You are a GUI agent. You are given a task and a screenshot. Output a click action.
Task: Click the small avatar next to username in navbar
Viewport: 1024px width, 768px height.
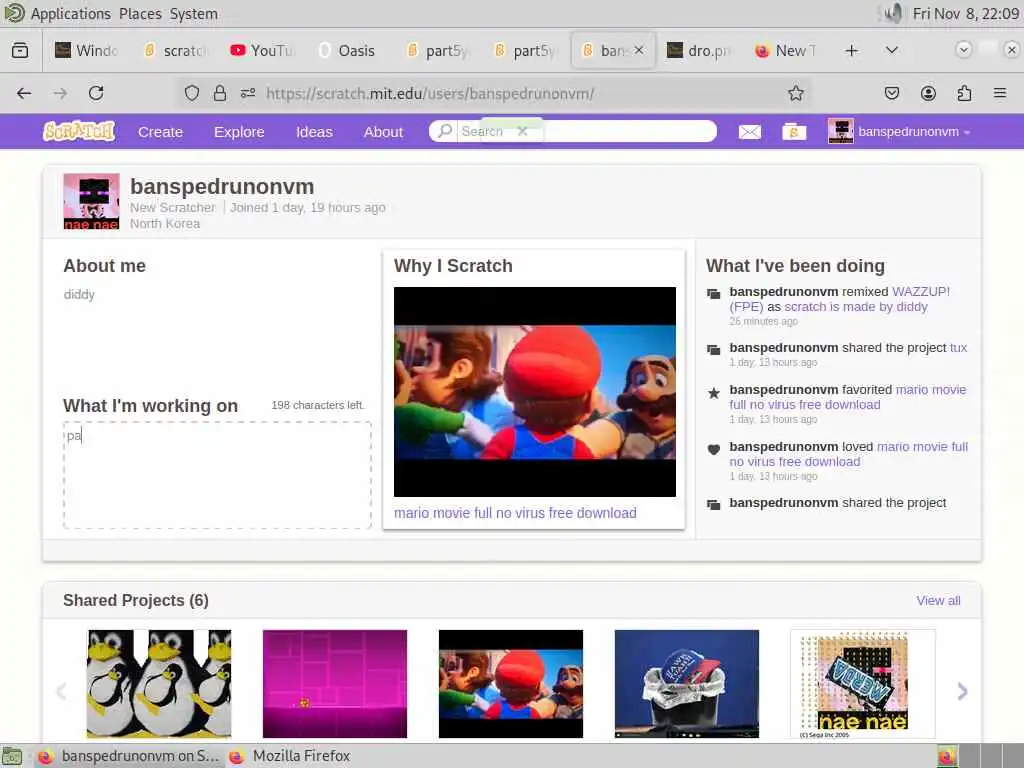tap(840, 131)
